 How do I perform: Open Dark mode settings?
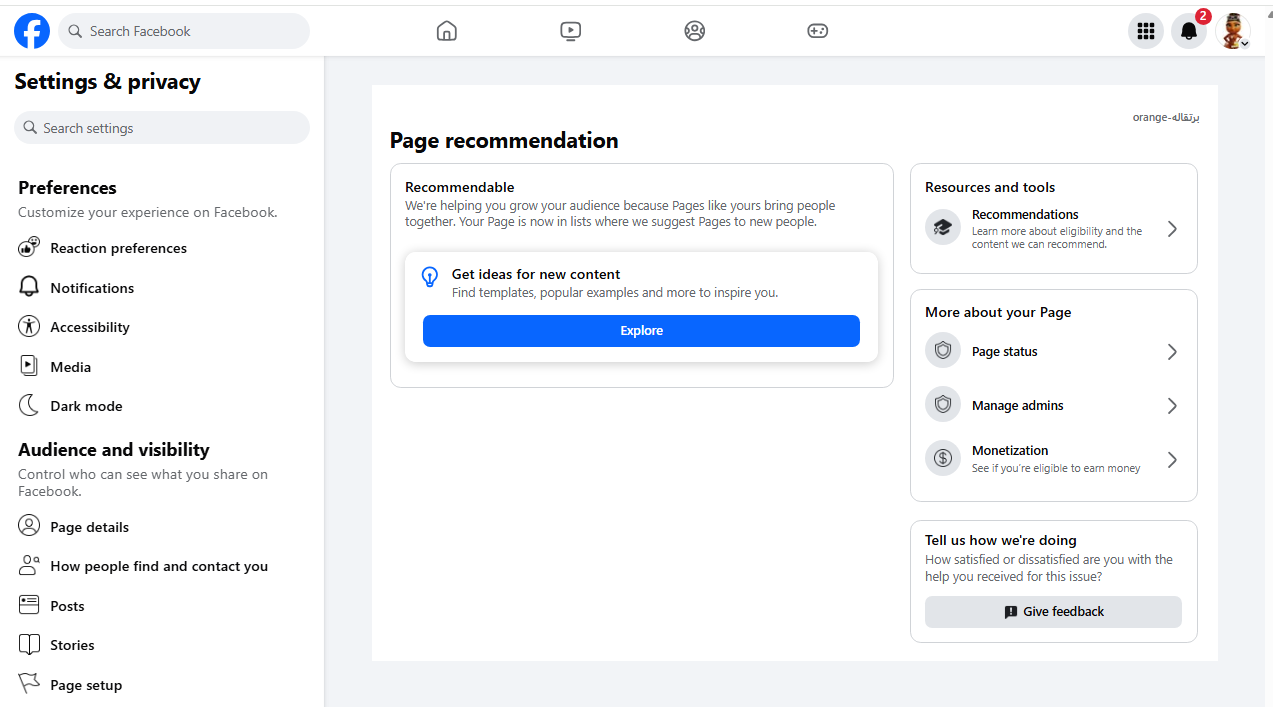point(86,406)
